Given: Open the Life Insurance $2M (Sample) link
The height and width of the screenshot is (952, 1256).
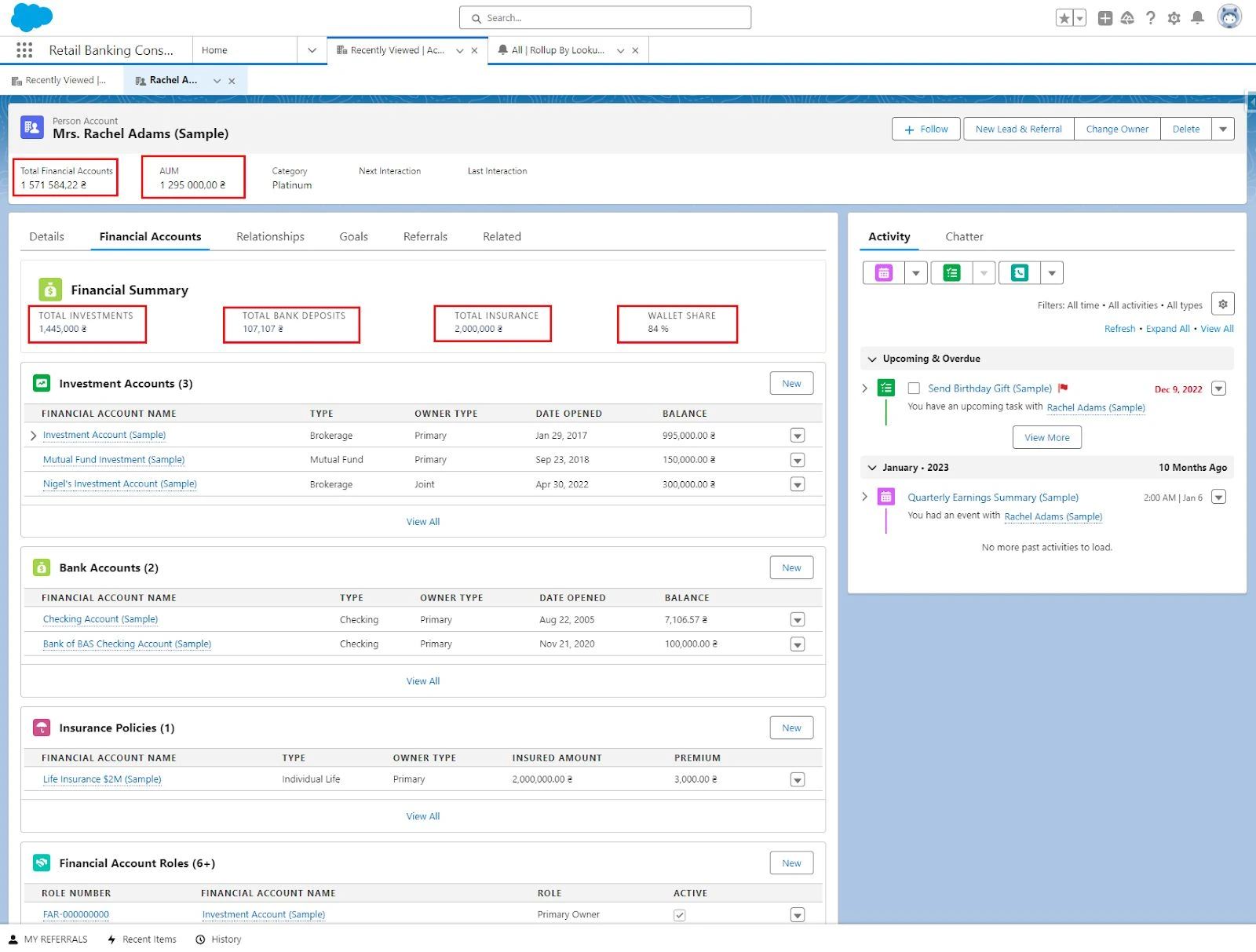Looking at the screenshot, I should pyautogui.click(x=102, y=779).
